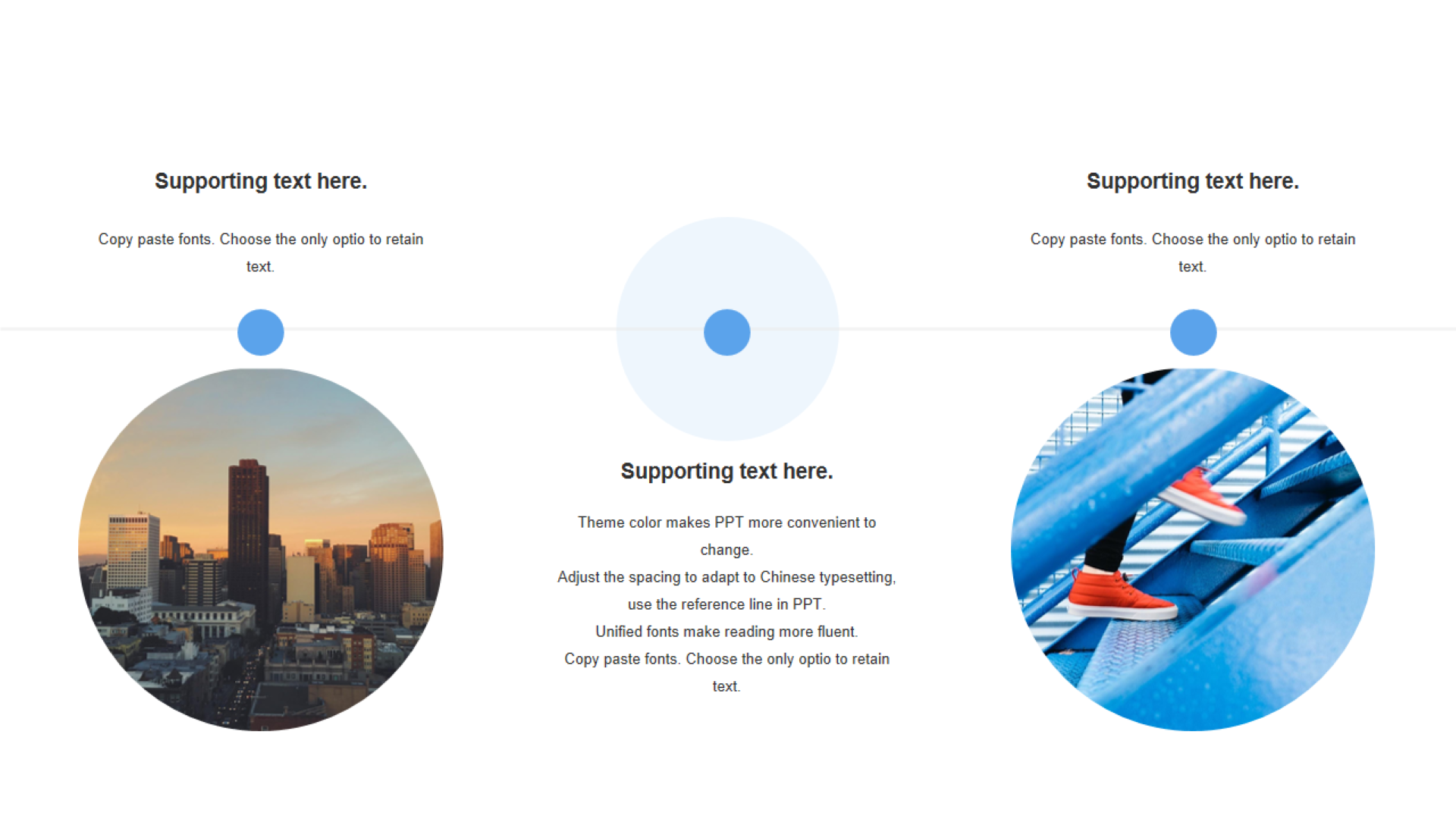Select the right 'Supporting text here.' heading

coord(1193,181)
